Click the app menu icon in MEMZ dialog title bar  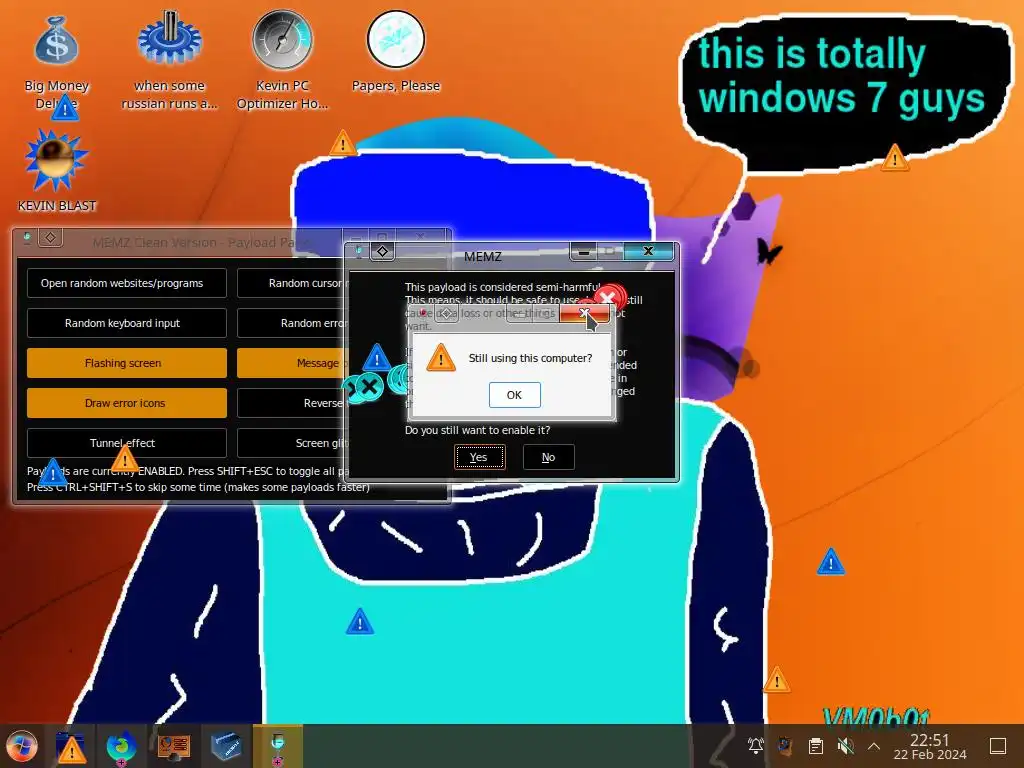(x=359, y=251)
